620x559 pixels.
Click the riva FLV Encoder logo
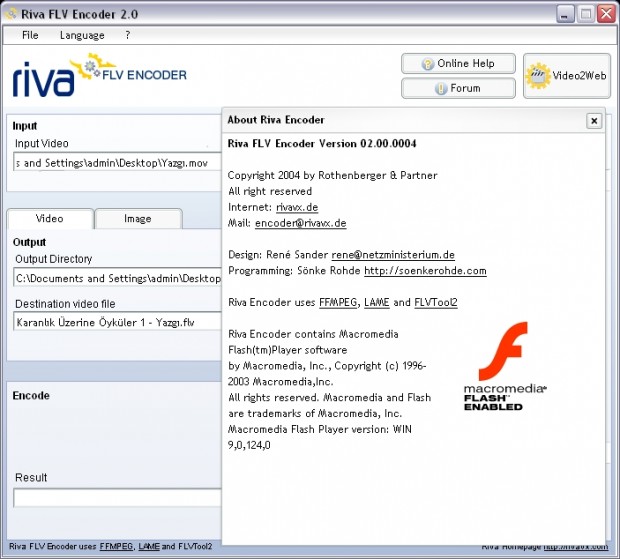[99, 75]
